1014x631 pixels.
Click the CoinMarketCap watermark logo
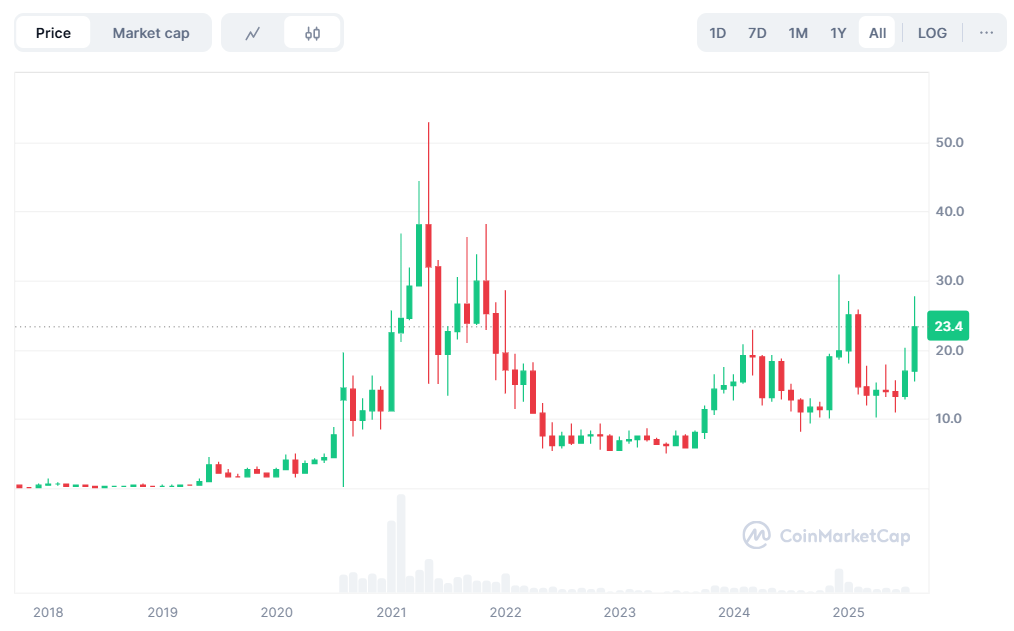(x=757, y=536)
